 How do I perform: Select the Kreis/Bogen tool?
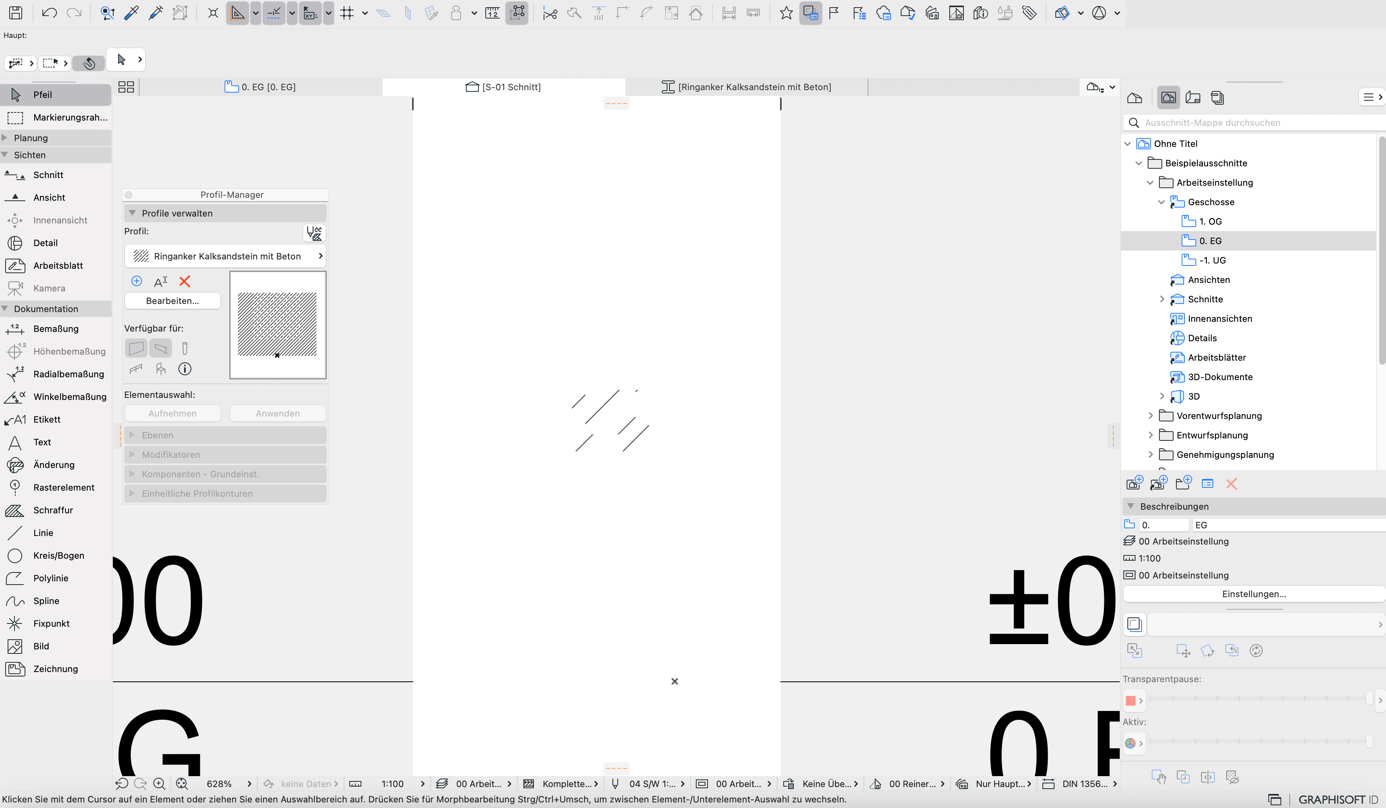56,556
